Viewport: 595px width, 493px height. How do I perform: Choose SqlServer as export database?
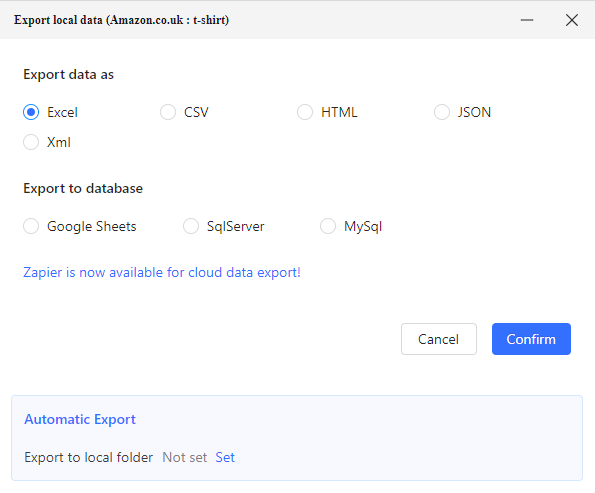point(190,226)
